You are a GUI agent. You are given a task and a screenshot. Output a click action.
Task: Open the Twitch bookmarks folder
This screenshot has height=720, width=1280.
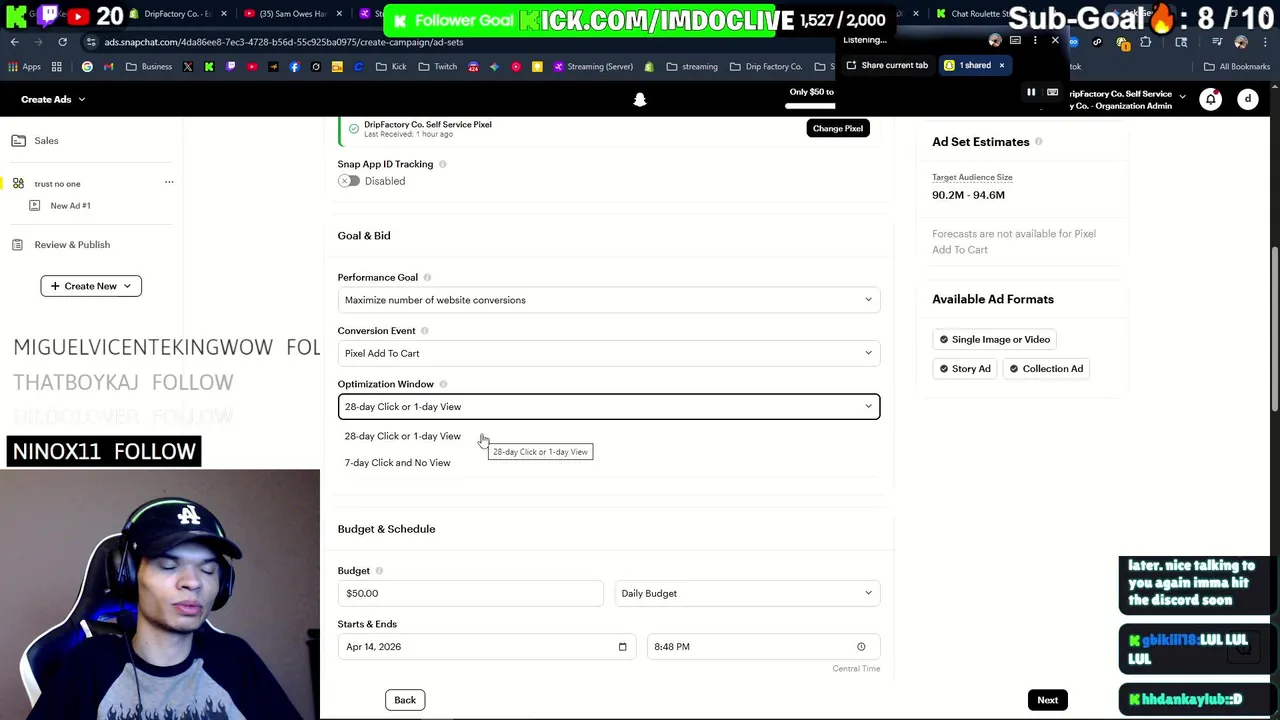click(437, 67)
